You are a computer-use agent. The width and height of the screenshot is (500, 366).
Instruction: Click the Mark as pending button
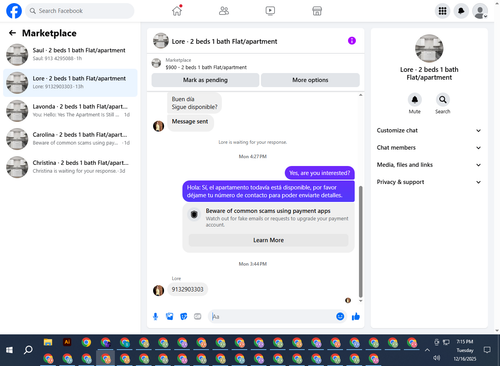click(205, 80)
